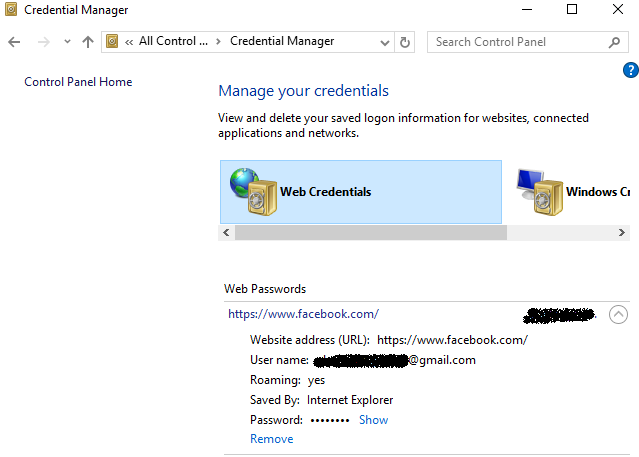Go to Control Panel Home
639x457 pixels.
tap(78, 82)
